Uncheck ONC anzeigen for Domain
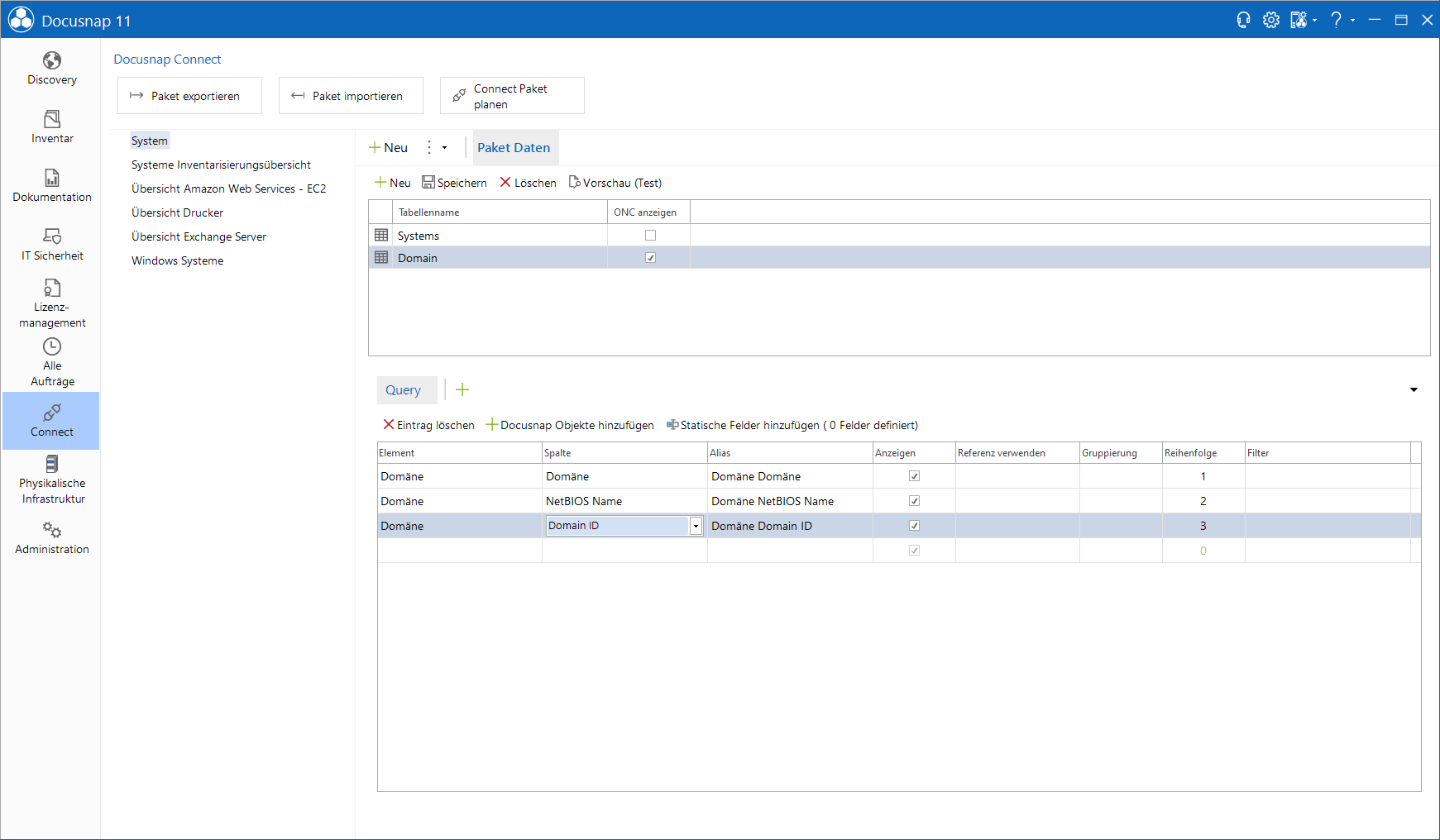This screenshot has height=840, width=1440. [650, 258]
